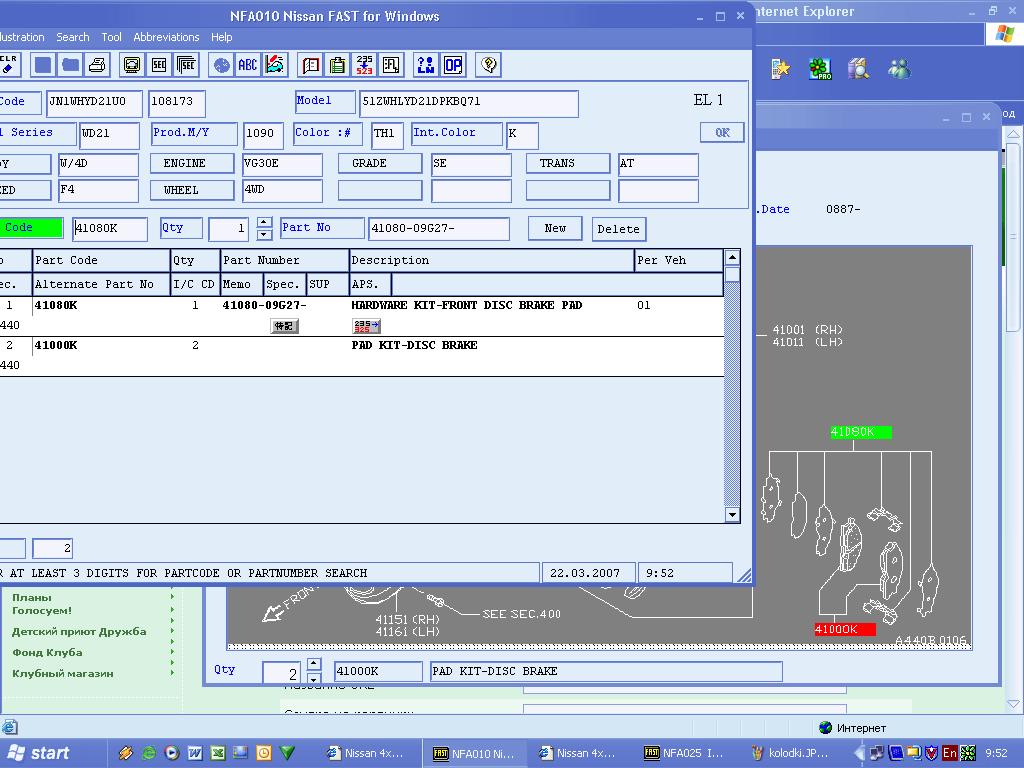The height and width of the screenshot is (768, 1024).
Task: Click the Internet Explorer quick launch icon
Action: pyautogui.click(x=149, y=753)
